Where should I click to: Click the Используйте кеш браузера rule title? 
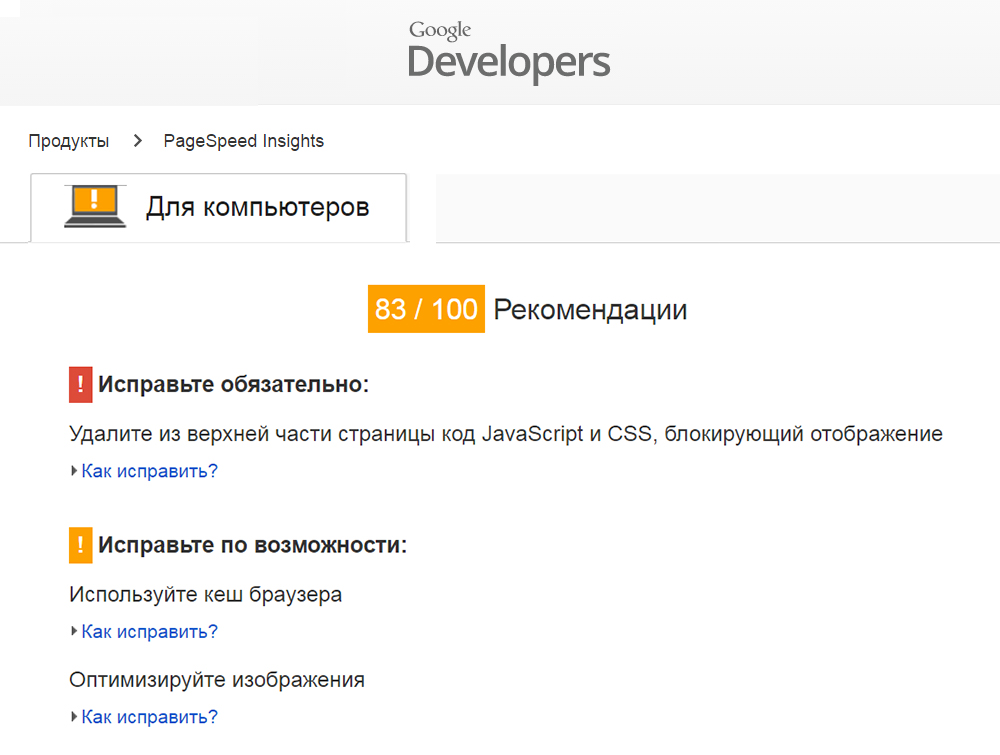(x=205, y=594)
